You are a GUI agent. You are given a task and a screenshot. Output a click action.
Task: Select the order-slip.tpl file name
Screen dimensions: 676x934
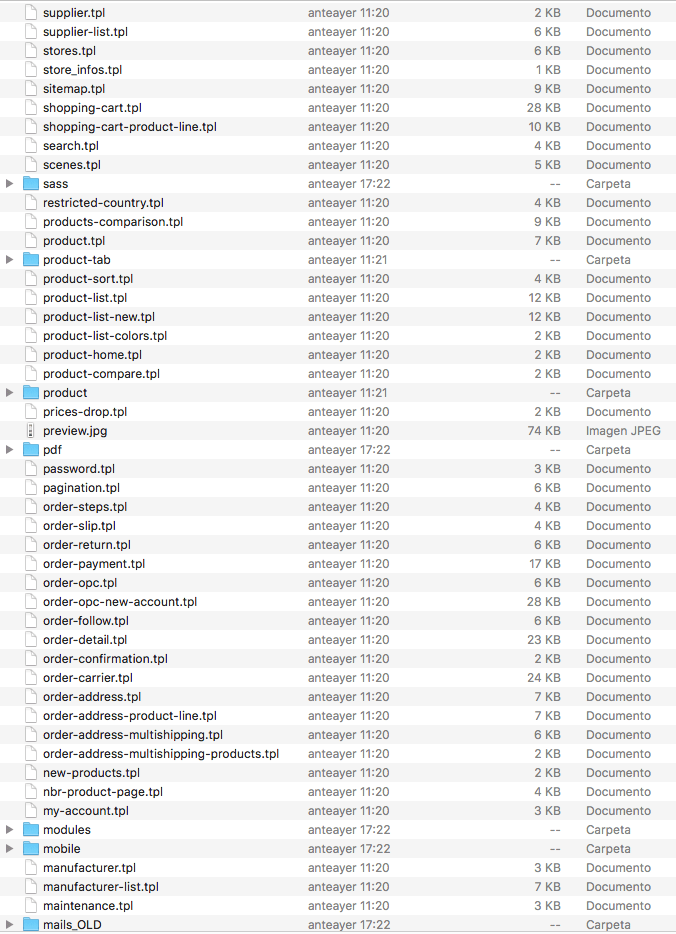[x=79, y=526]
